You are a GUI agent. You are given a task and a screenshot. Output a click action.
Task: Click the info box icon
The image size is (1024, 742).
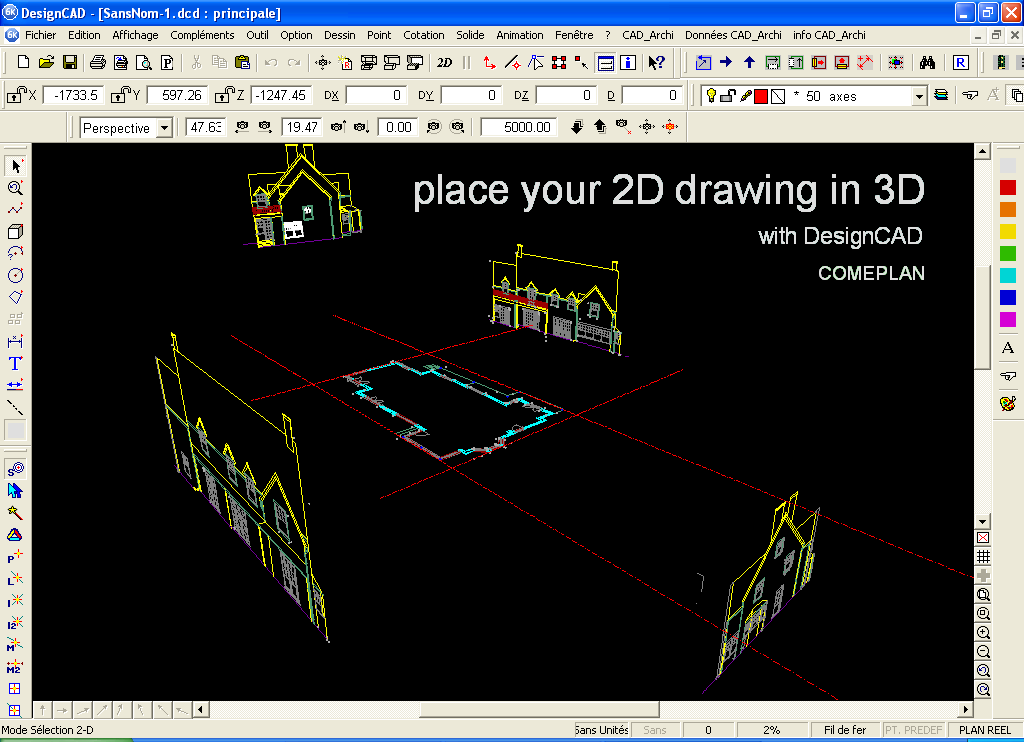tap(628, 63)
